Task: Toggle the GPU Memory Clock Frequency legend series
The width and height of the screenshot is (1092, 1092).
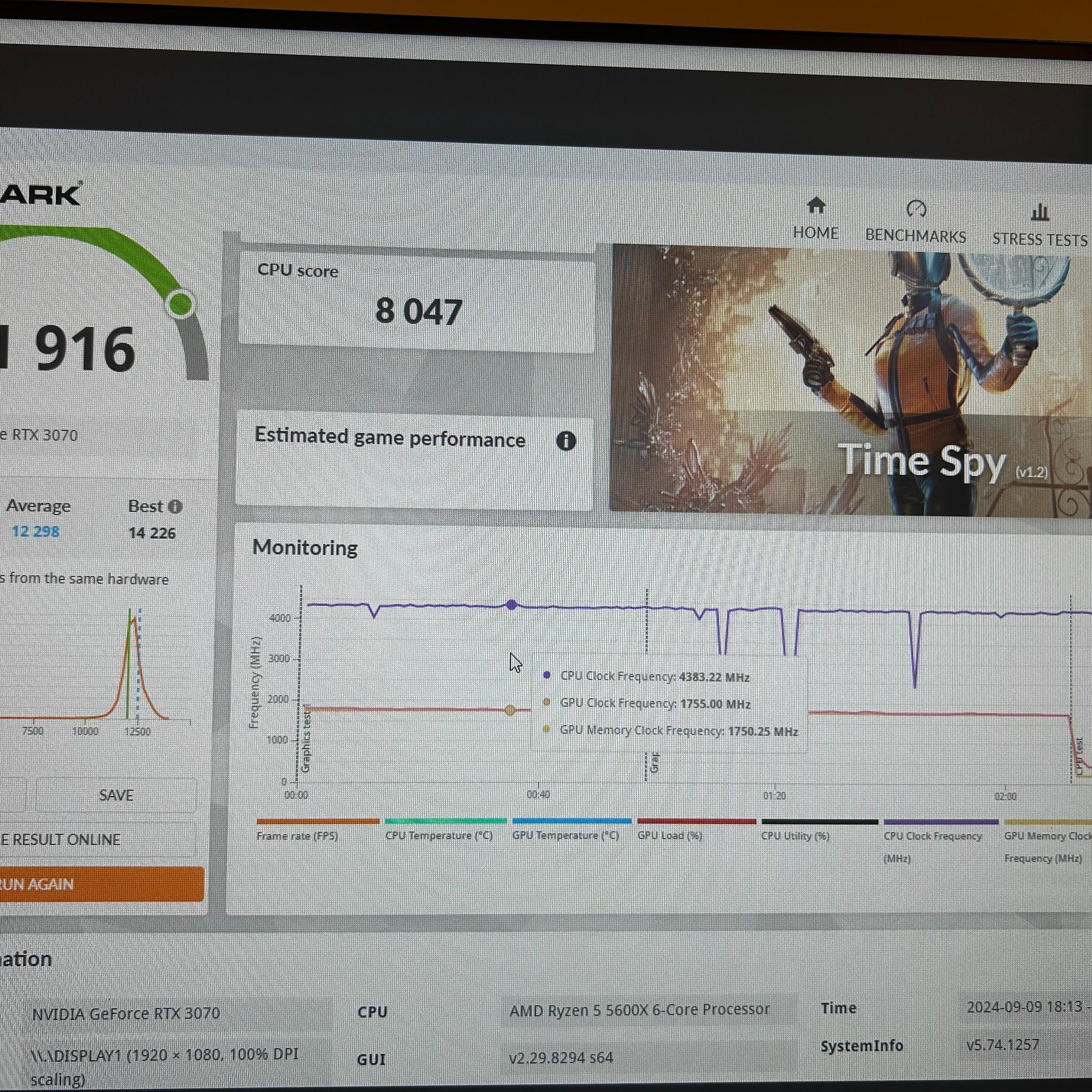Action: 1048,841
